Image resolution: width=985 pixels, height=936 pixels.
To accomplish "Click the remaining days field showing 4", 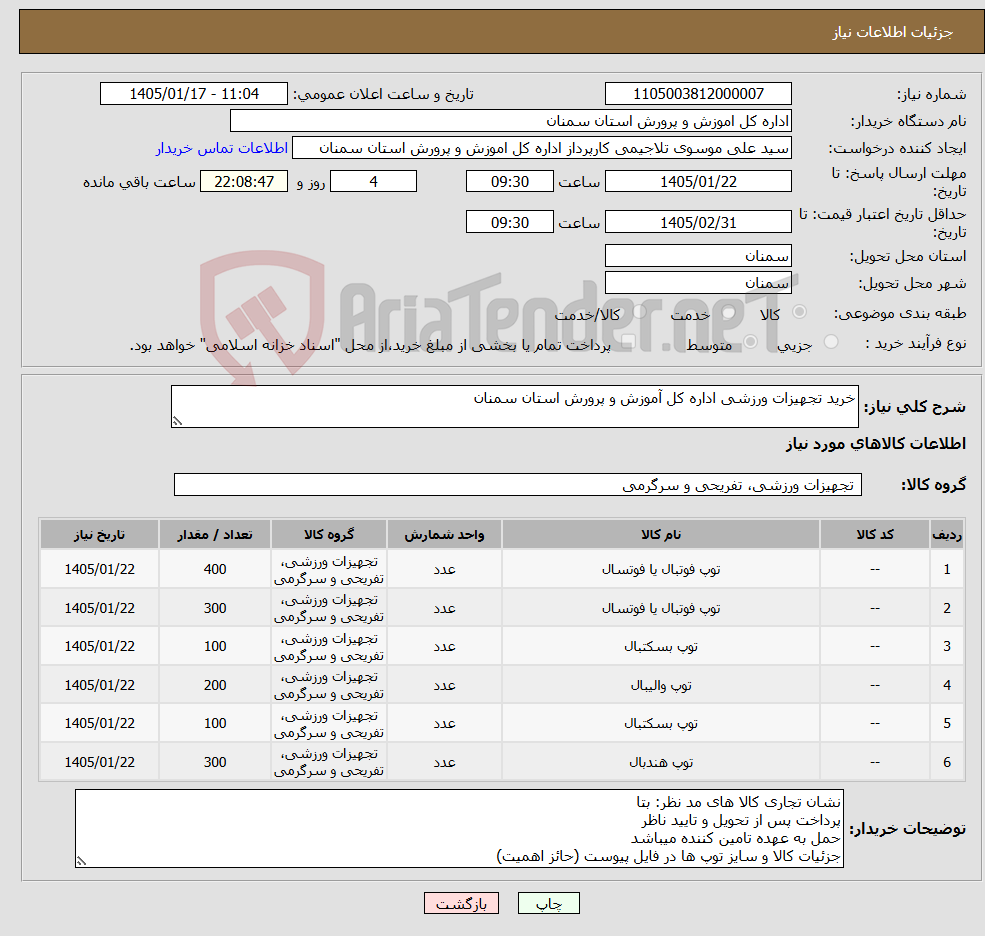I will pos(373,182).
